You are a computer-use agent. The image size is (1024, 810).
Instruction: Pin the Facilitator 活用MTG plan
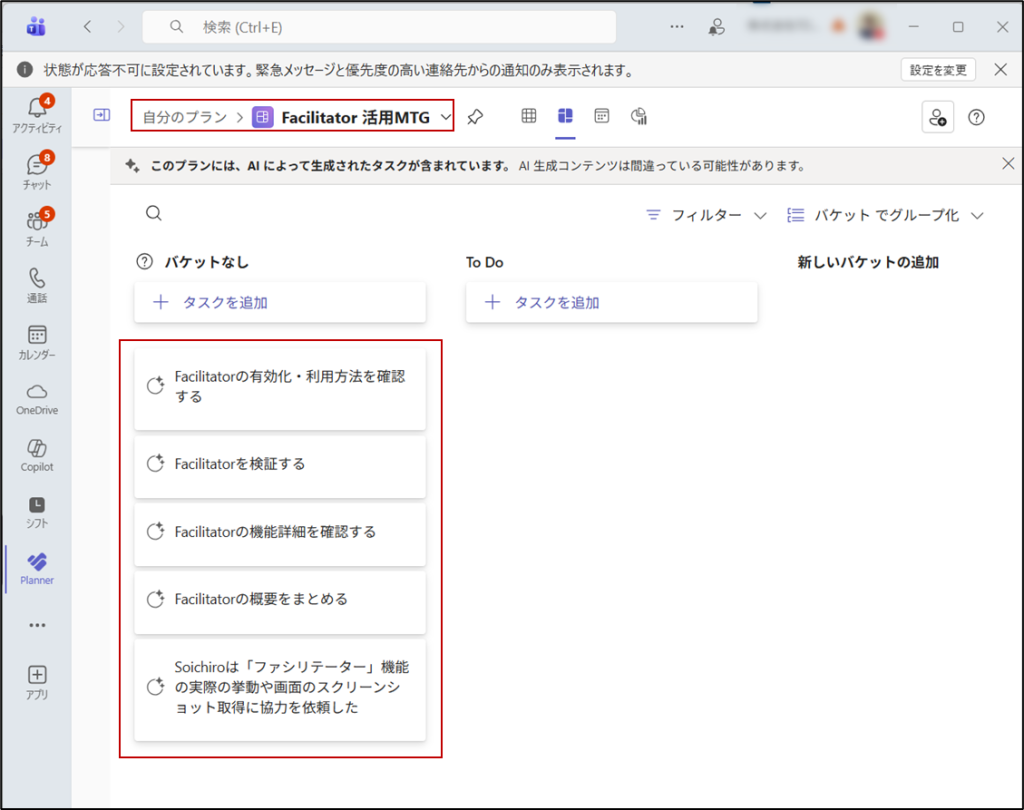tap(476, 117)
